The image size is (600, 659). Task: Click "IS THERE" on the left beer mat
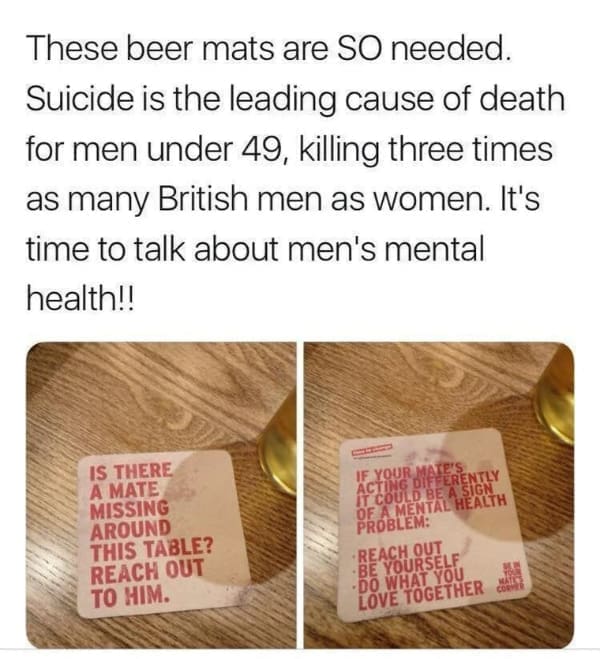pos(131,472)
